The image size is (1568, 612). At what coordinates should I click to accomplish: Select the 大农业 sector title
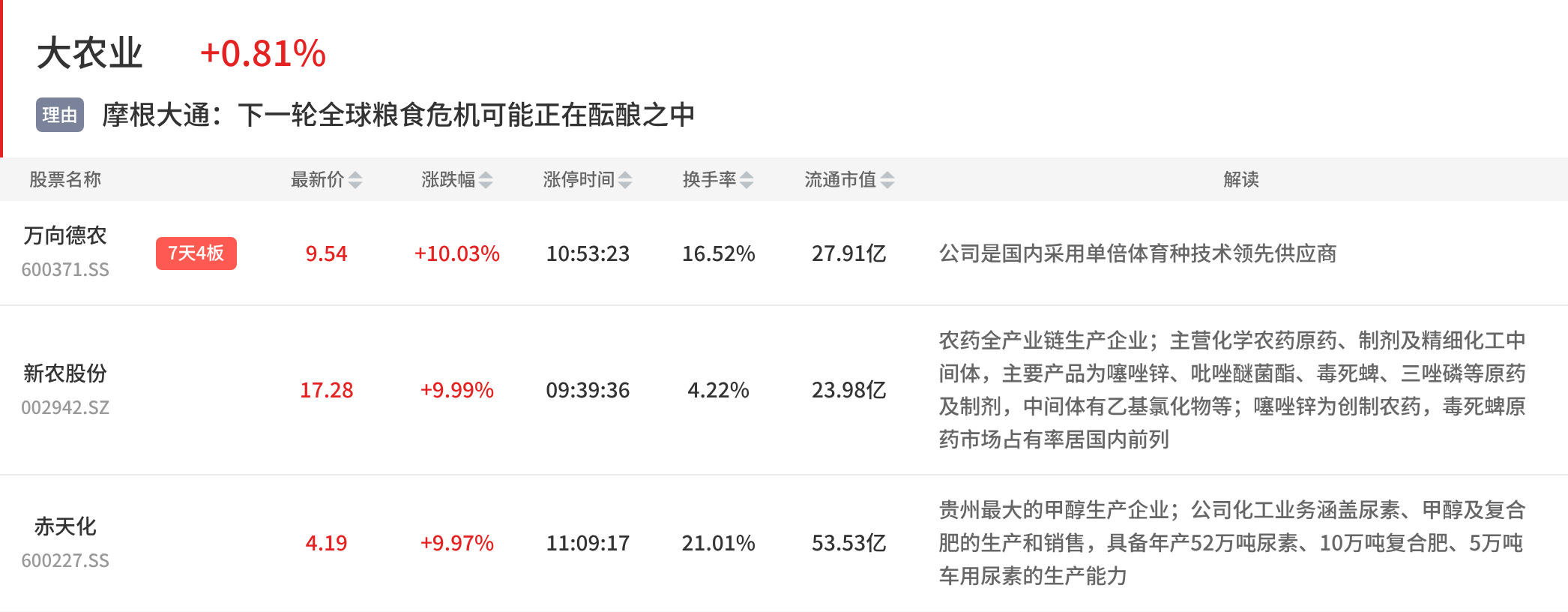[x=90, y=54]
